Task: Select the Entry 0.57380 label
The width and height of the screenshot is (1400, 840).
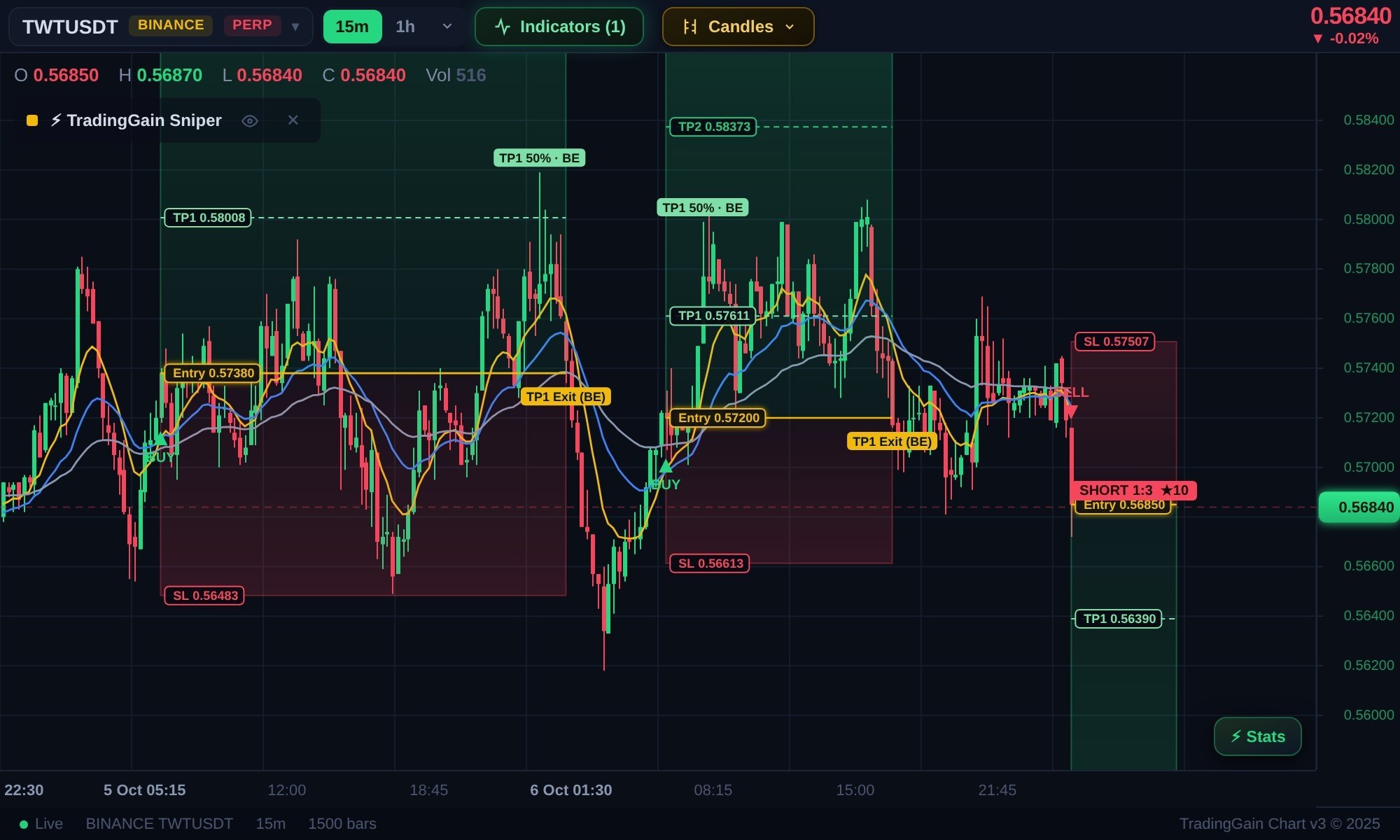Action: point(213,373)
